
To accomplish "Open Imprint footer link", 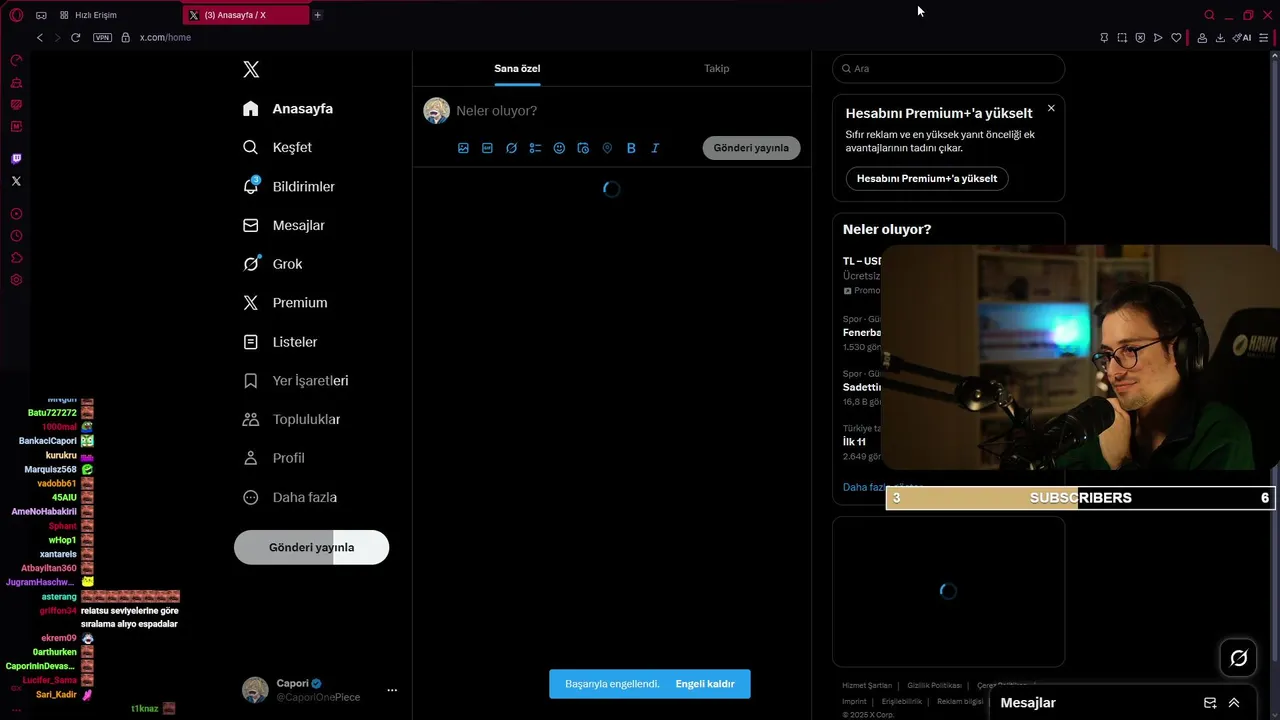I will click(854, 701).
